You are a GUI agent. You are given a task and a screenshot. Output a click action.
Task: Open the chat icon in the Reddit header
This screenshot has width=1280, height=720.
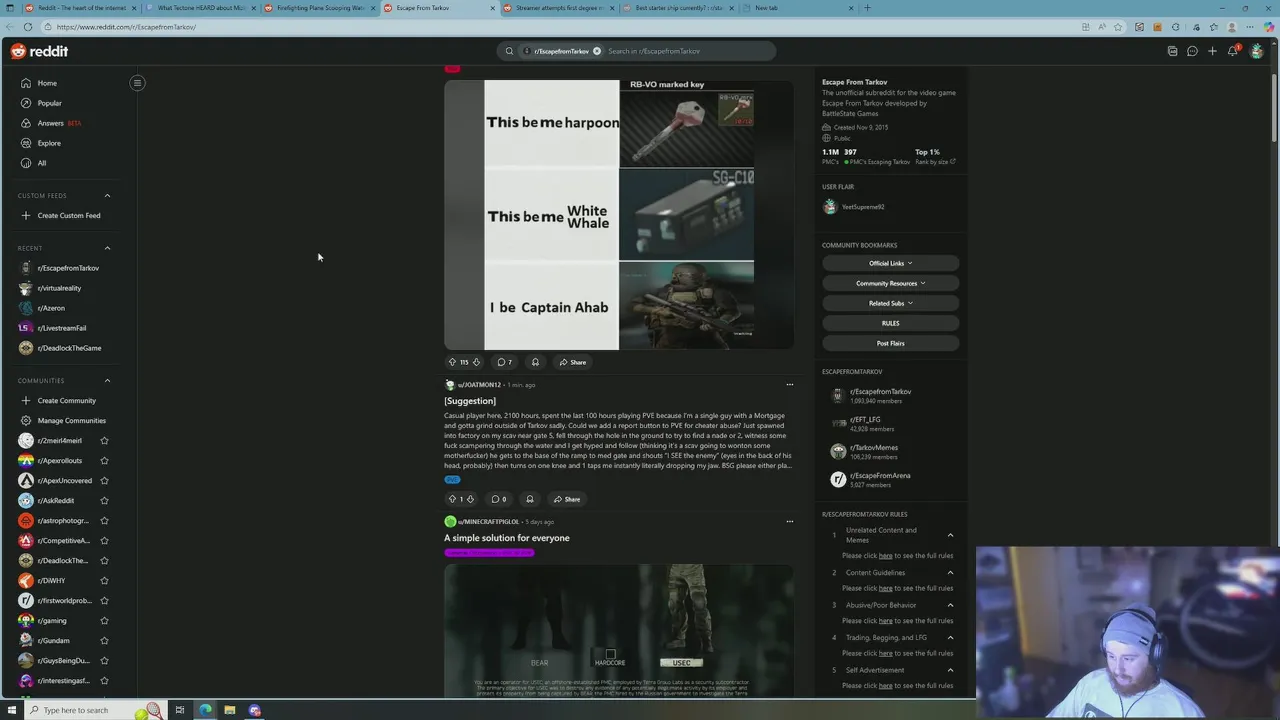click(x=1192, y=51)
